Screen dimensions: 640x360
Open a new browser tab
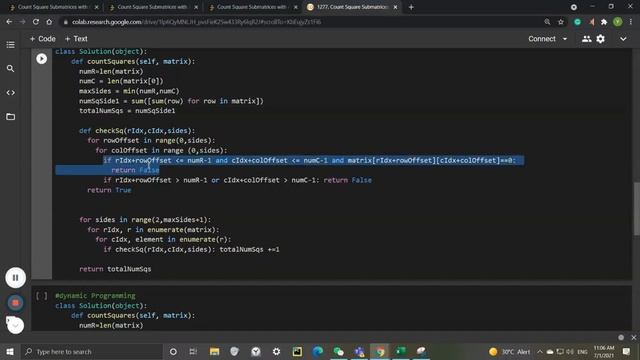(x=411, y=7)
